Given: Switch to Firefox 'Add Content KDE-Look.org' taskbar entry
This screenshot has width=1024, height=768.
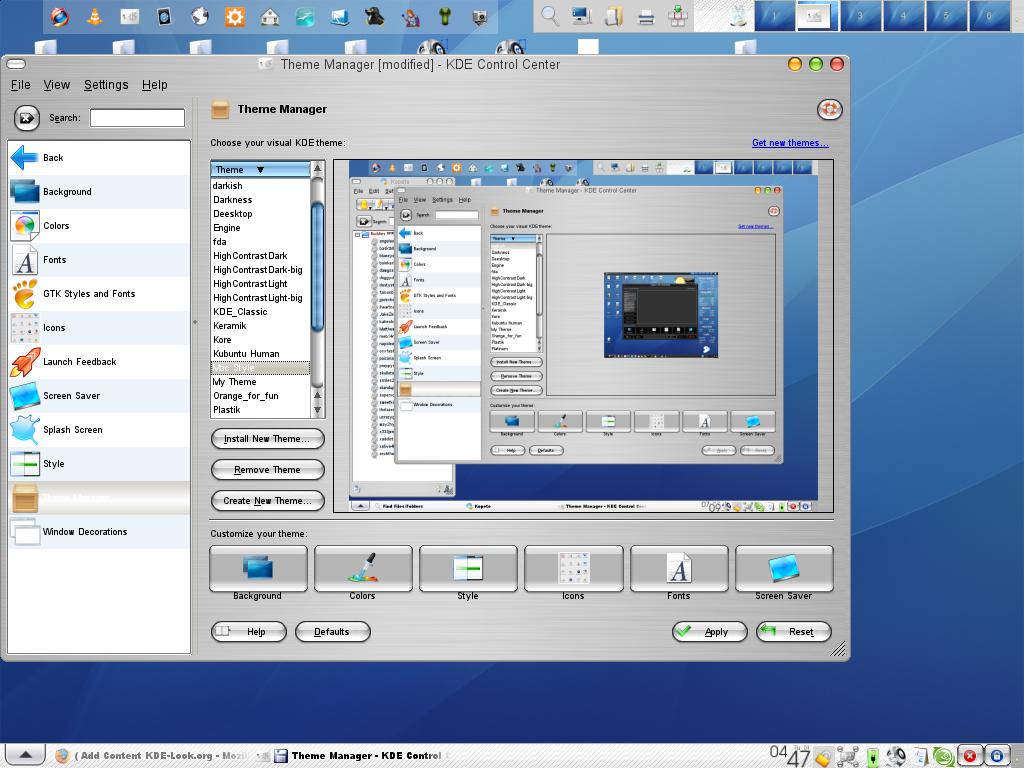Looking at the screenshot, I should (x=152, y=756).
